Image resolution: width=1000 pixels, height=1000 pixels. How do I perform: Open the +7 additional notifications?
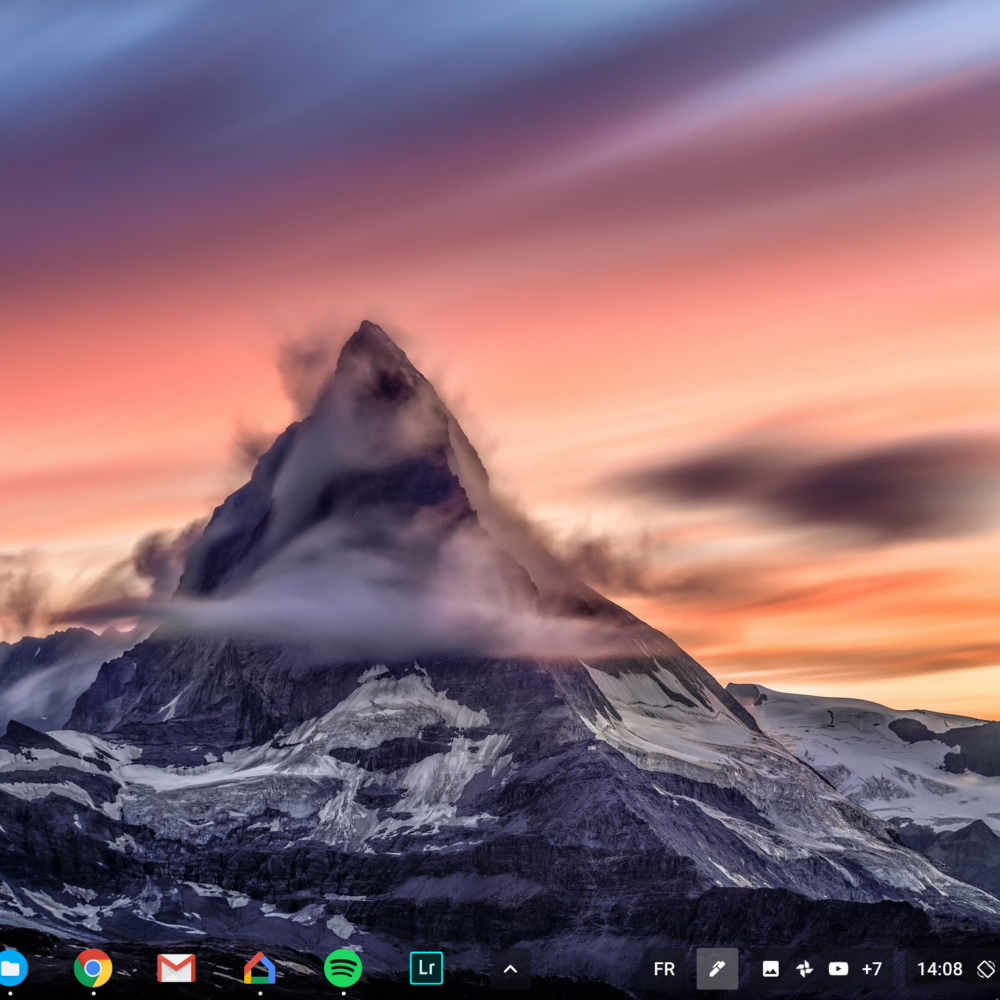point(872,969)
